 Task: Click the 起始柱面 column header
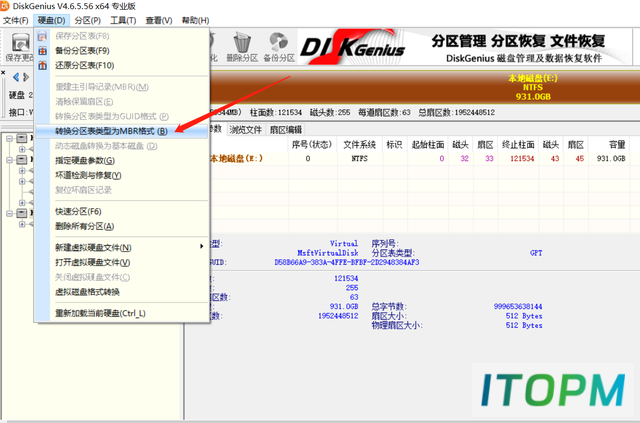pos(427,145)
